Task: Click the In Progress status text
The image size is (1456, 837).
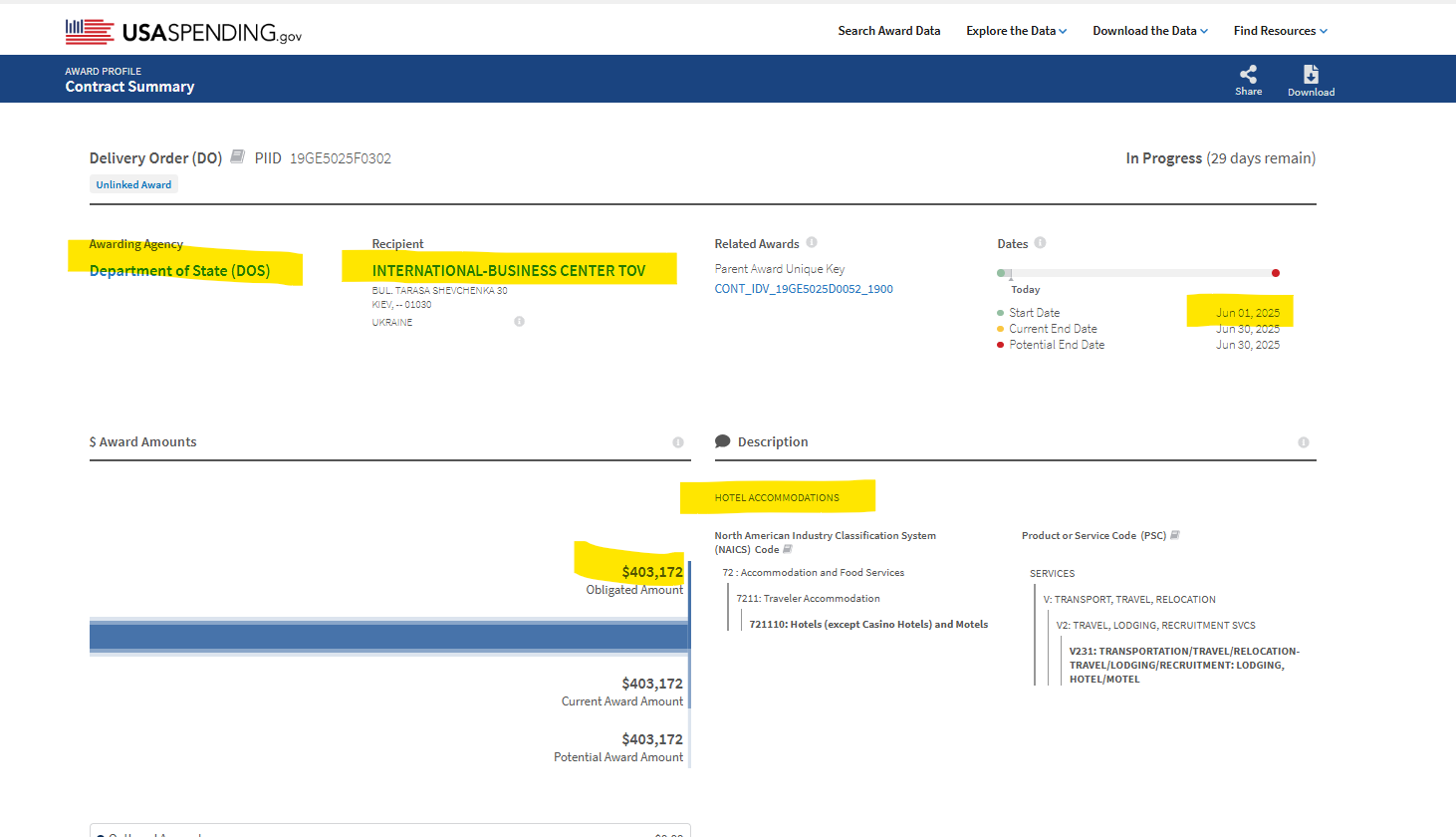Action: click(x=1164, y=158)
